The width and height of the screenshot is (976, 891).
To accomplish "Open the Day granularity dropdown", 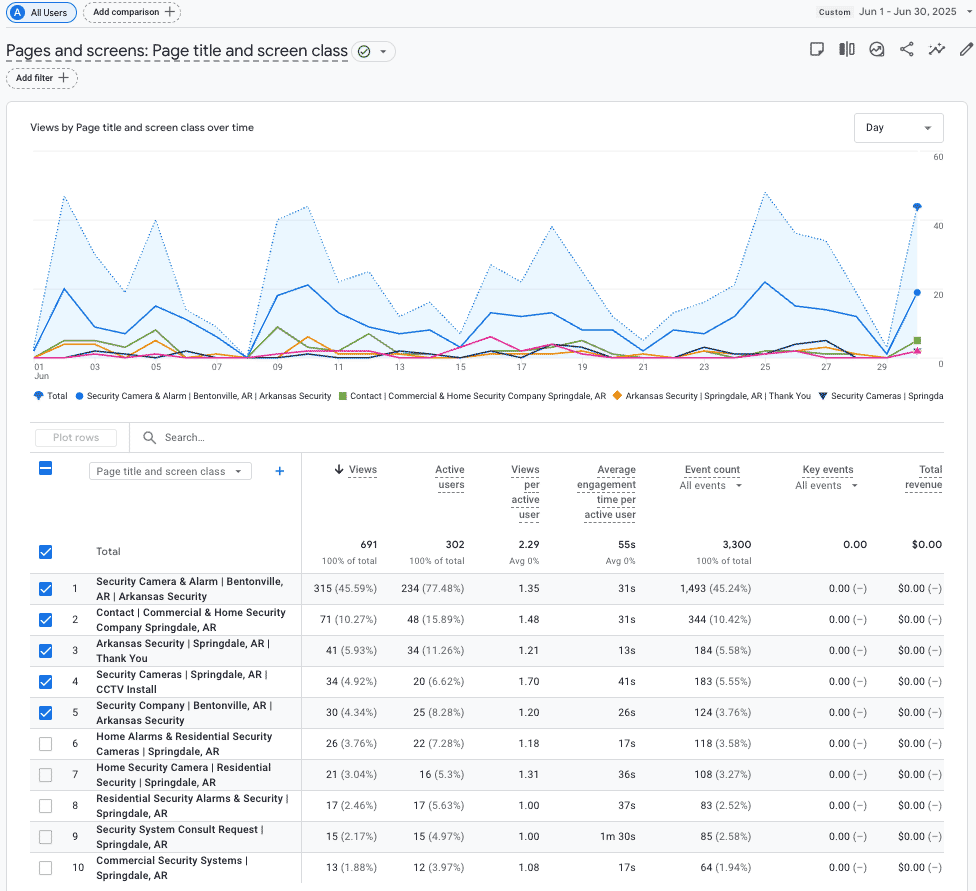I will coord(898,128).
